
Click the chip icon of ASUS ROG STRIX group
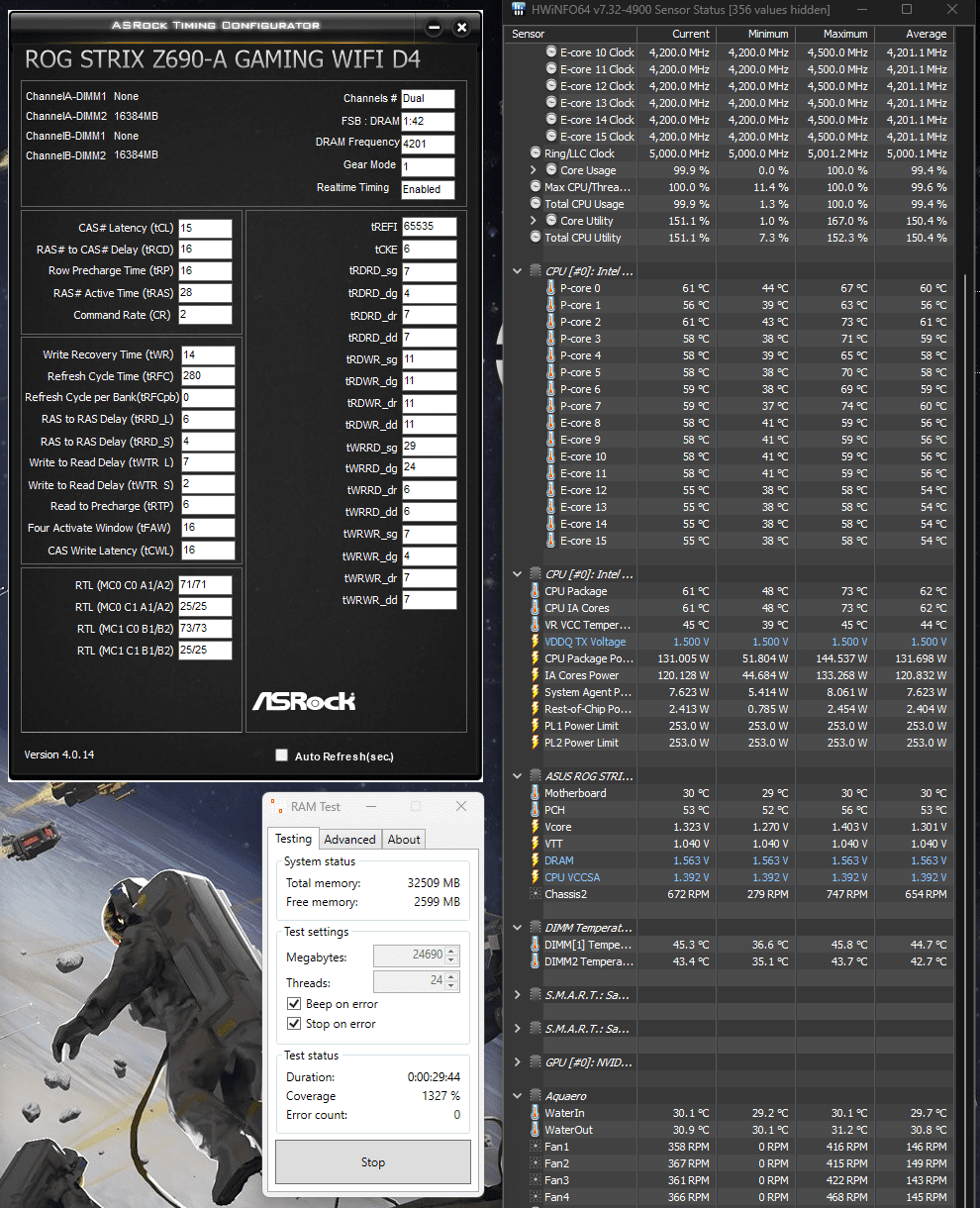point(536,776)
